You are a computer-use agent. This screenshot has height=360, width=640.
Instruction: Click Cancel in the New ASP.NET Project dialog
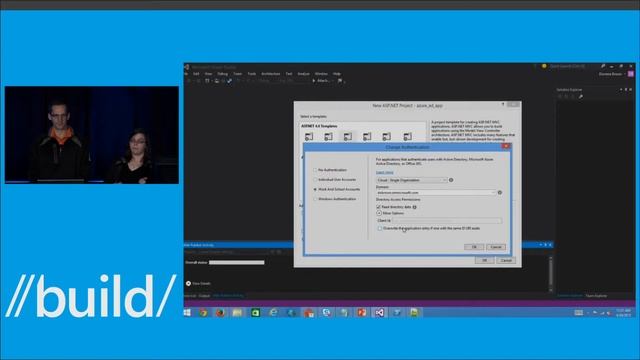tap(506, 260)
